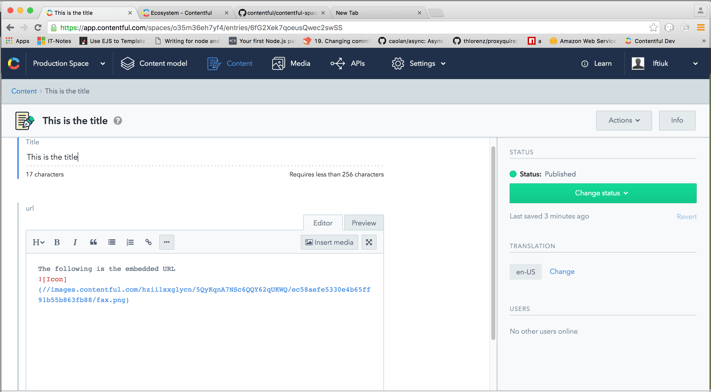Viewport: 711px width, 392px height.
Task: Click the entry type icon beside the title
Action: [24, 121]
